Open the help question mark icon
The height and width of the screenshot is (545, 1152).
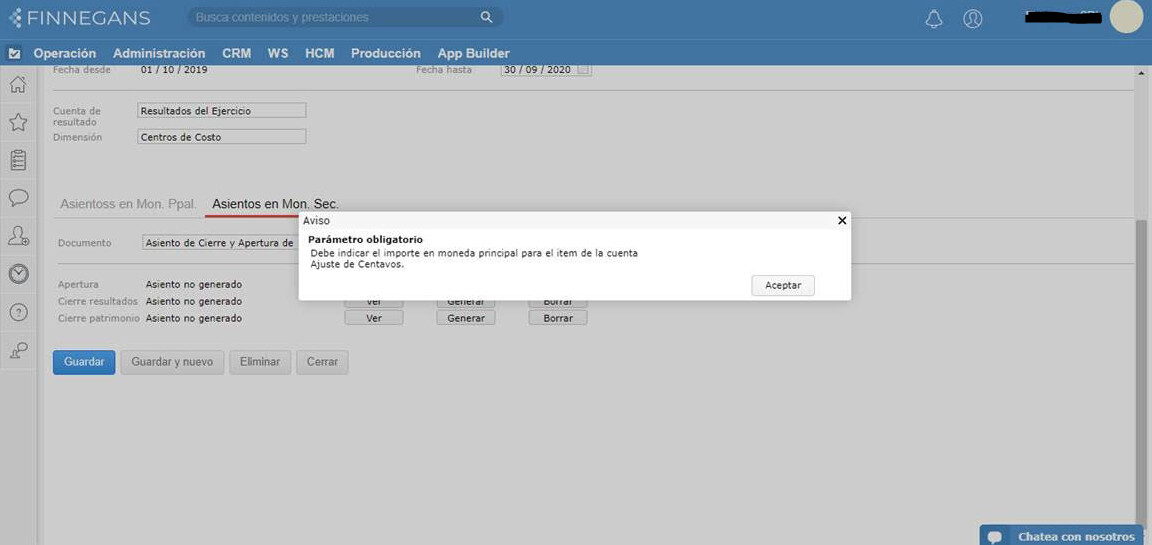pos(18,312)
